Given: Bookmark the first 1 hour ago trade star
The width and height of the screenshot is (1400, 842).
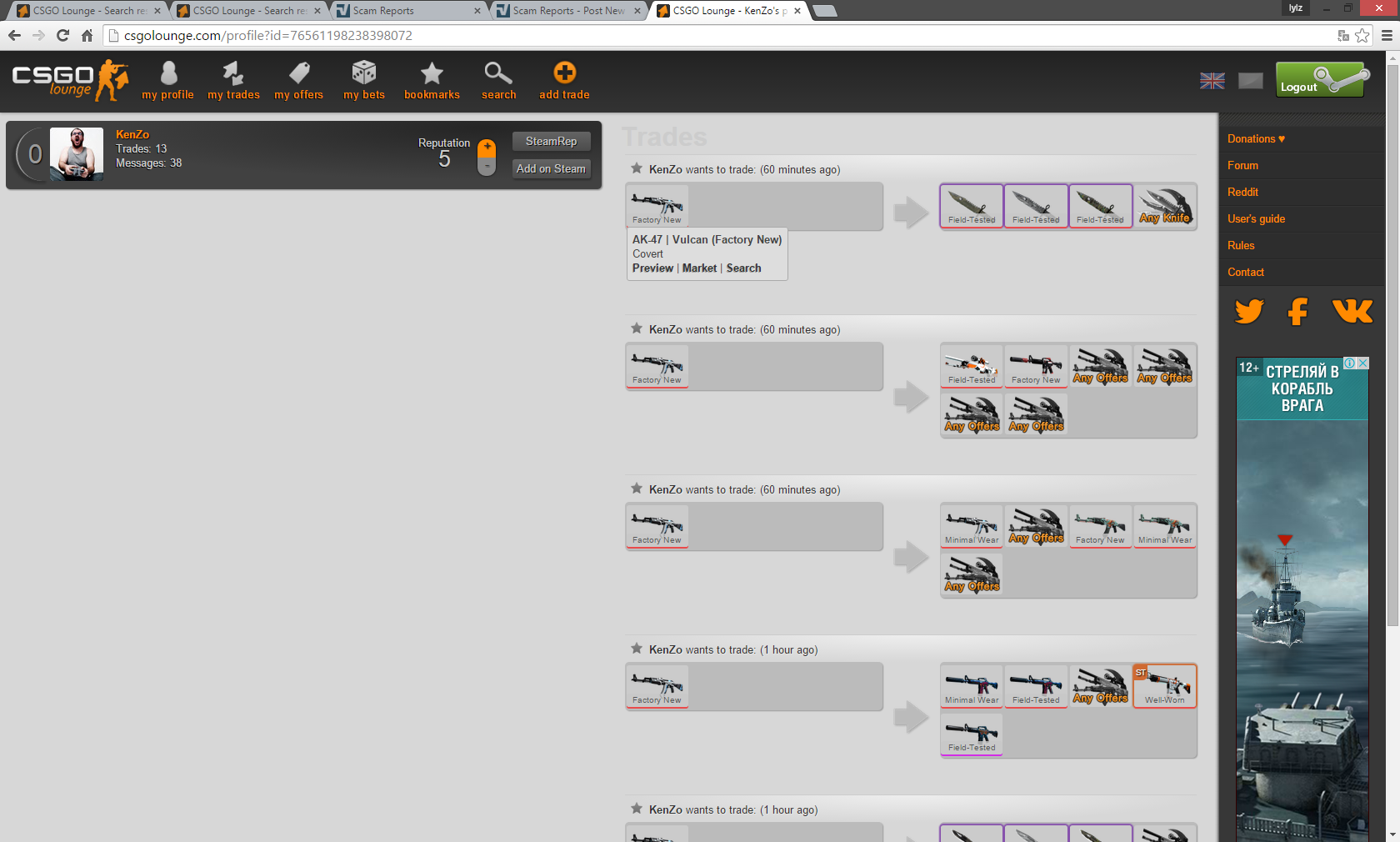Looking at the screenshot, I should click(637, 649).
